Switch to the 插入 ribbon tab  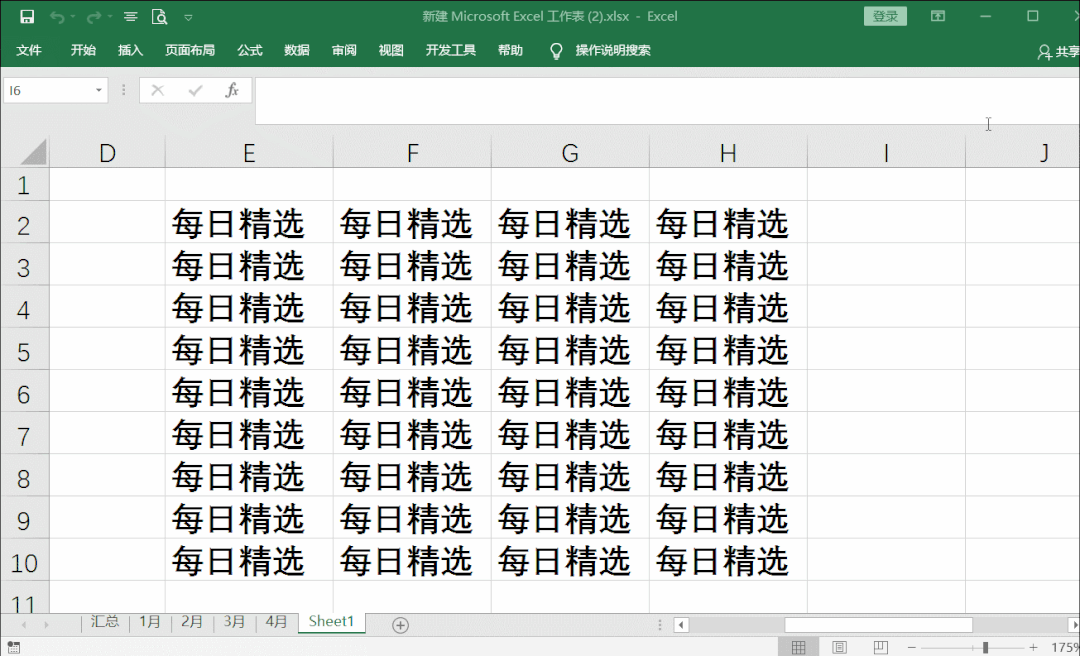coord(130,50)
